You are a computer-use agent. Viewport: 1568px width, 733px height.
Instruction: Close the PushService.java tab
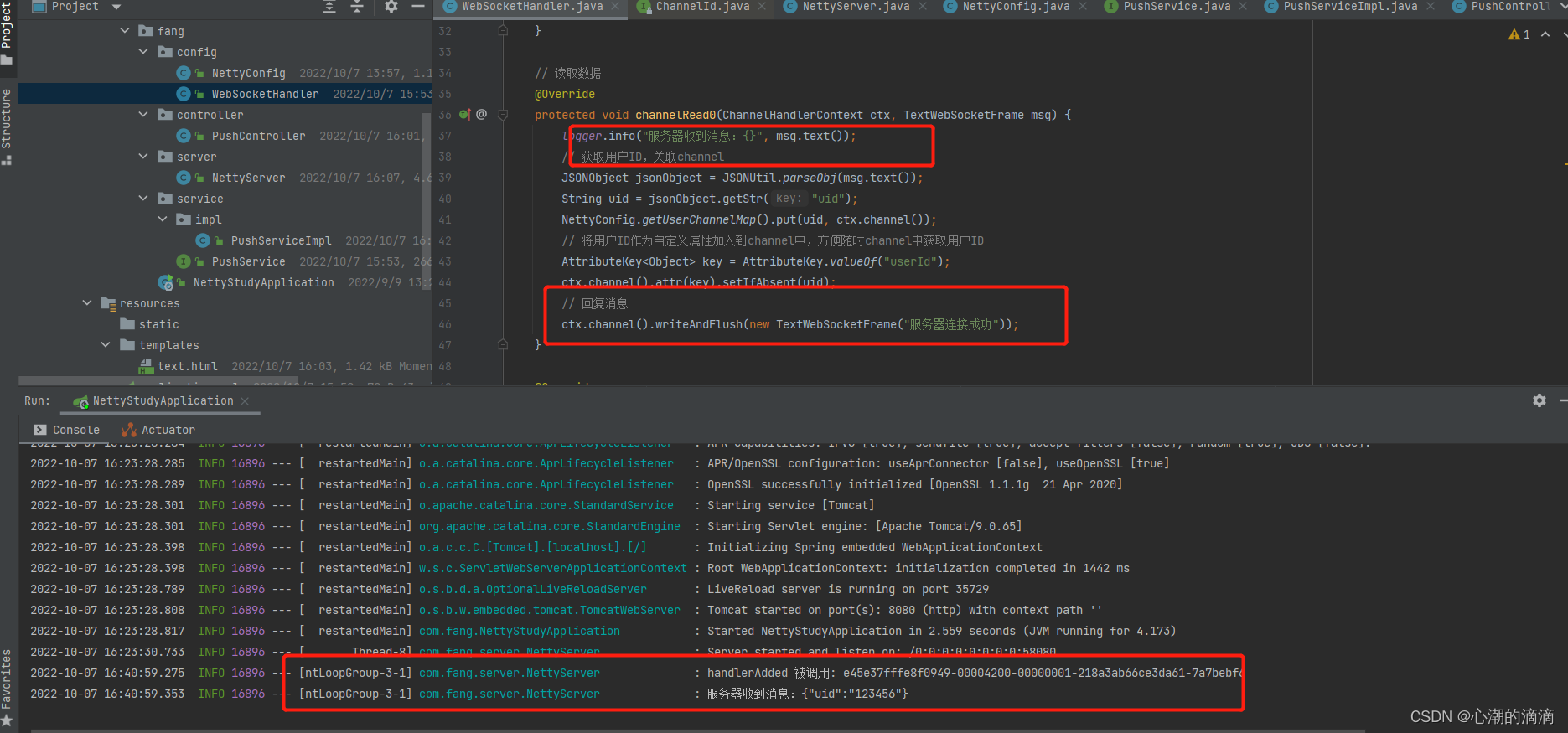[1243, 7]
